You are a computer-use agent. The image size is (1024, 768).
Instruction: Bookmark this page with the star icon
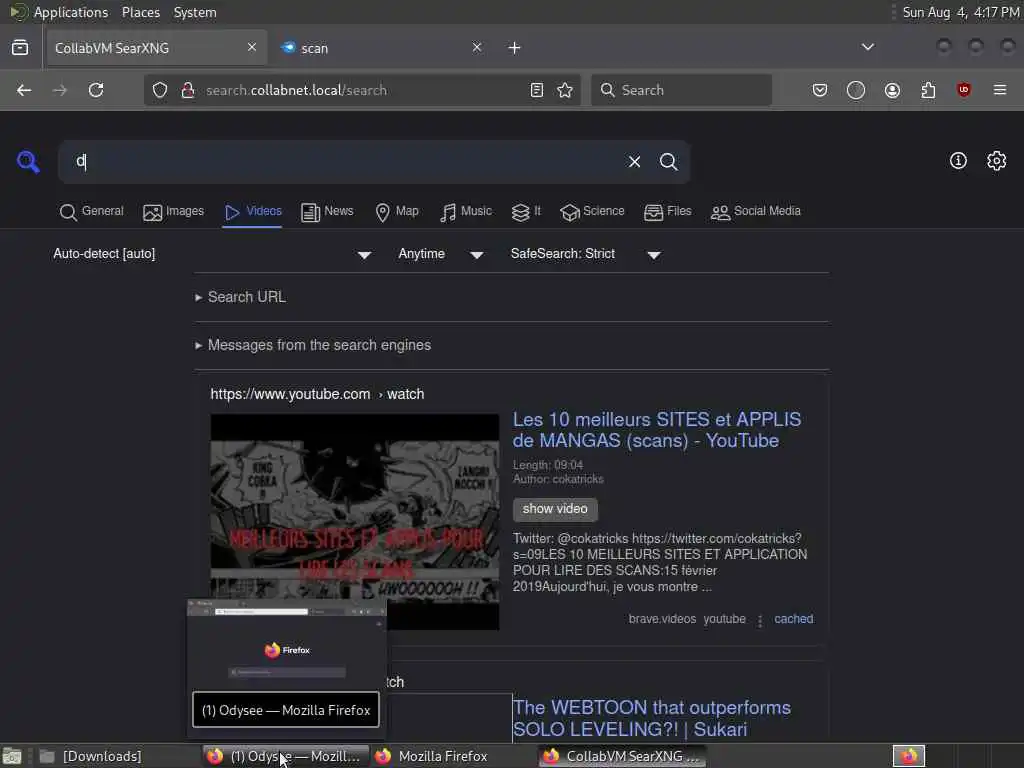tap(566, 90)
